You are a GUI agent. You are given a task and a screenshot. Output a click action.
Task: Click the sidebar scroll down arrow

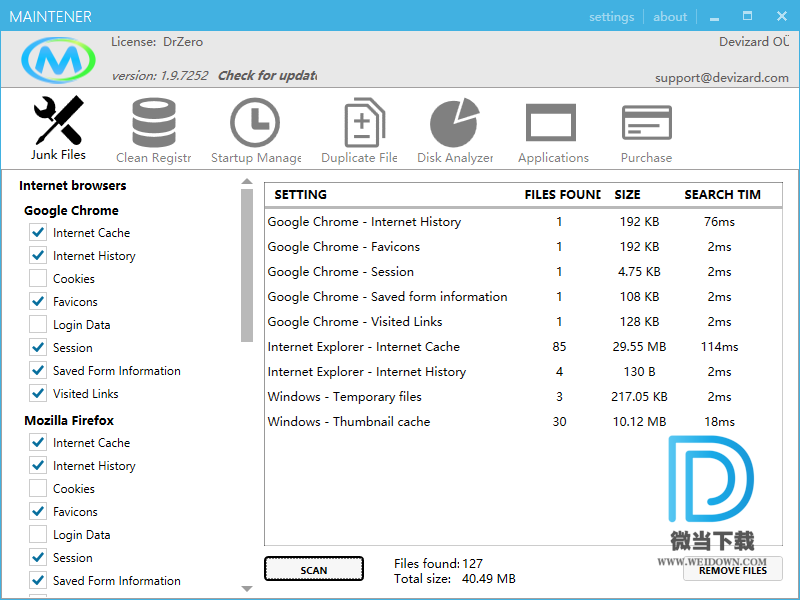pyautogui.click(x=247, y=589)
